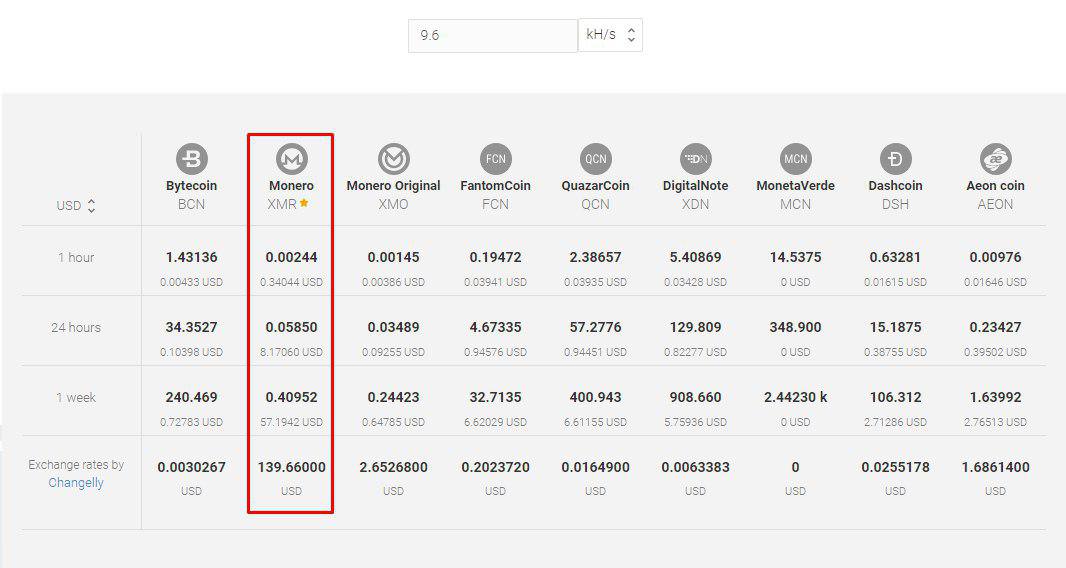Select MonetaVerde weekly value 2.44230 k
The image size is (1066, 568).
point(795,398)
